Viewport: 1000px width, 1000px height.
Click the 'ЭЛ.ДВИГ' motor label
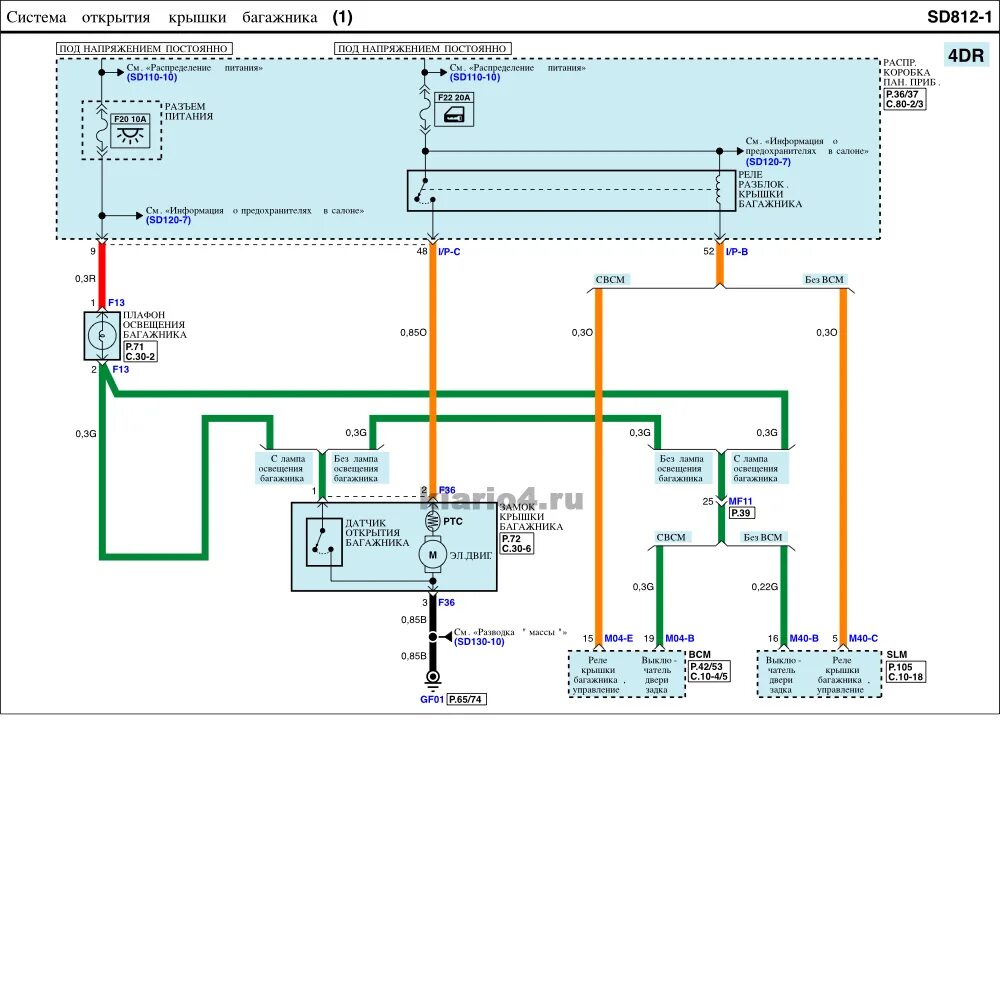[471, 556]
